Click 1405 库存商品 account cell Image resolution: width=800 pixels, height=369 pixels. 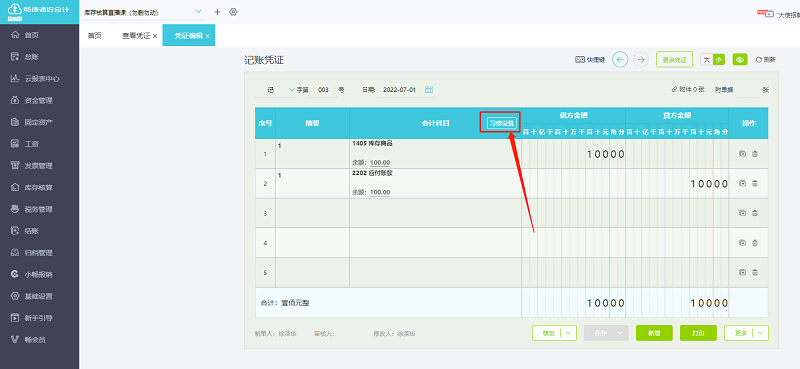(435, 154)
